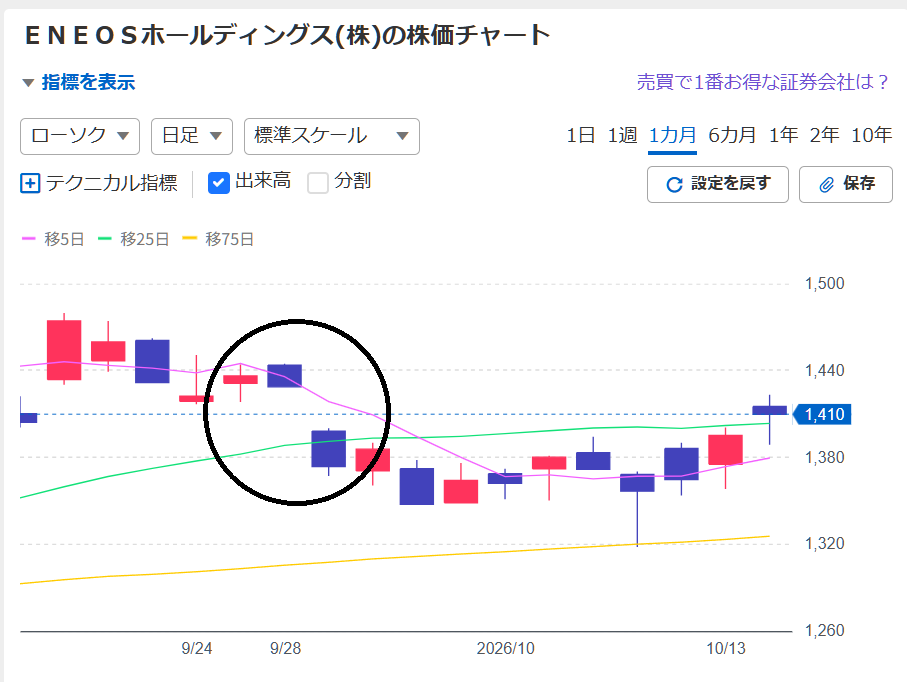907x682 pixels.
Task: Expand the 指標を表示 section
Action: pos(79,83)
